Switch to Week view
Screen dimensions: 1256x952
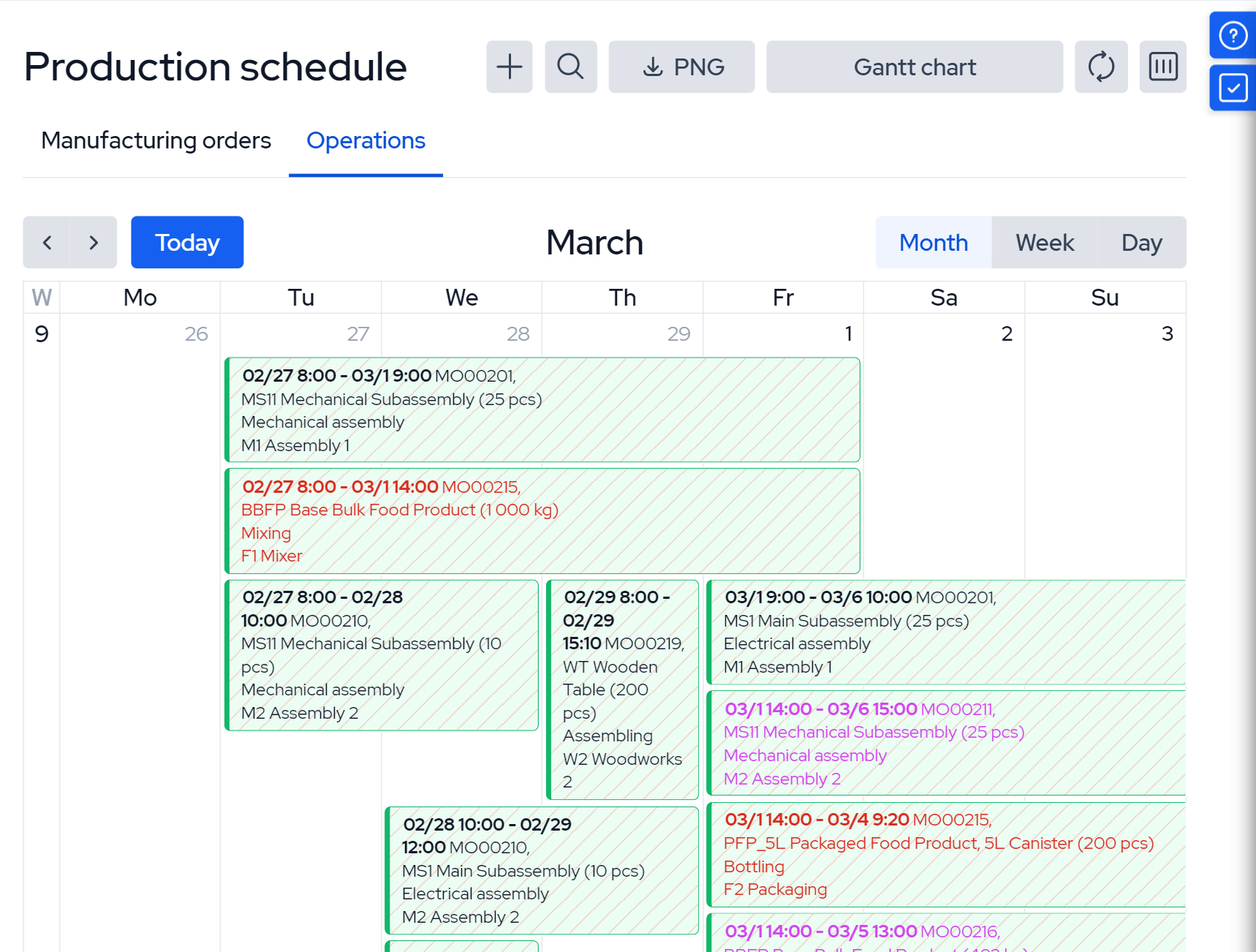[1044, 242]
